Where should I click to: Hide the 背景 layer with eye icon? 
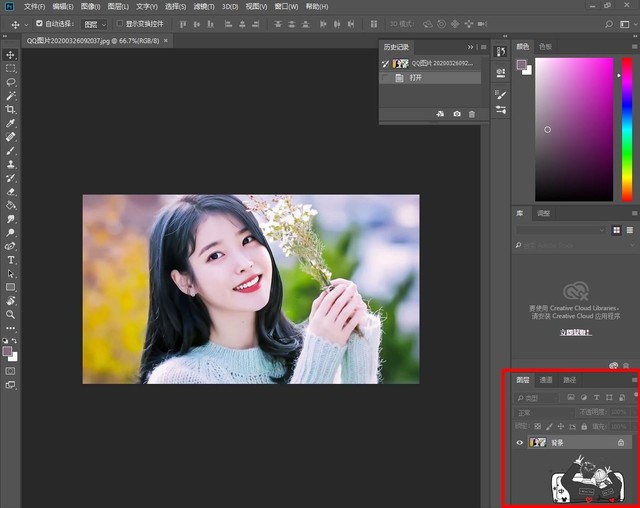coord(519,442)
